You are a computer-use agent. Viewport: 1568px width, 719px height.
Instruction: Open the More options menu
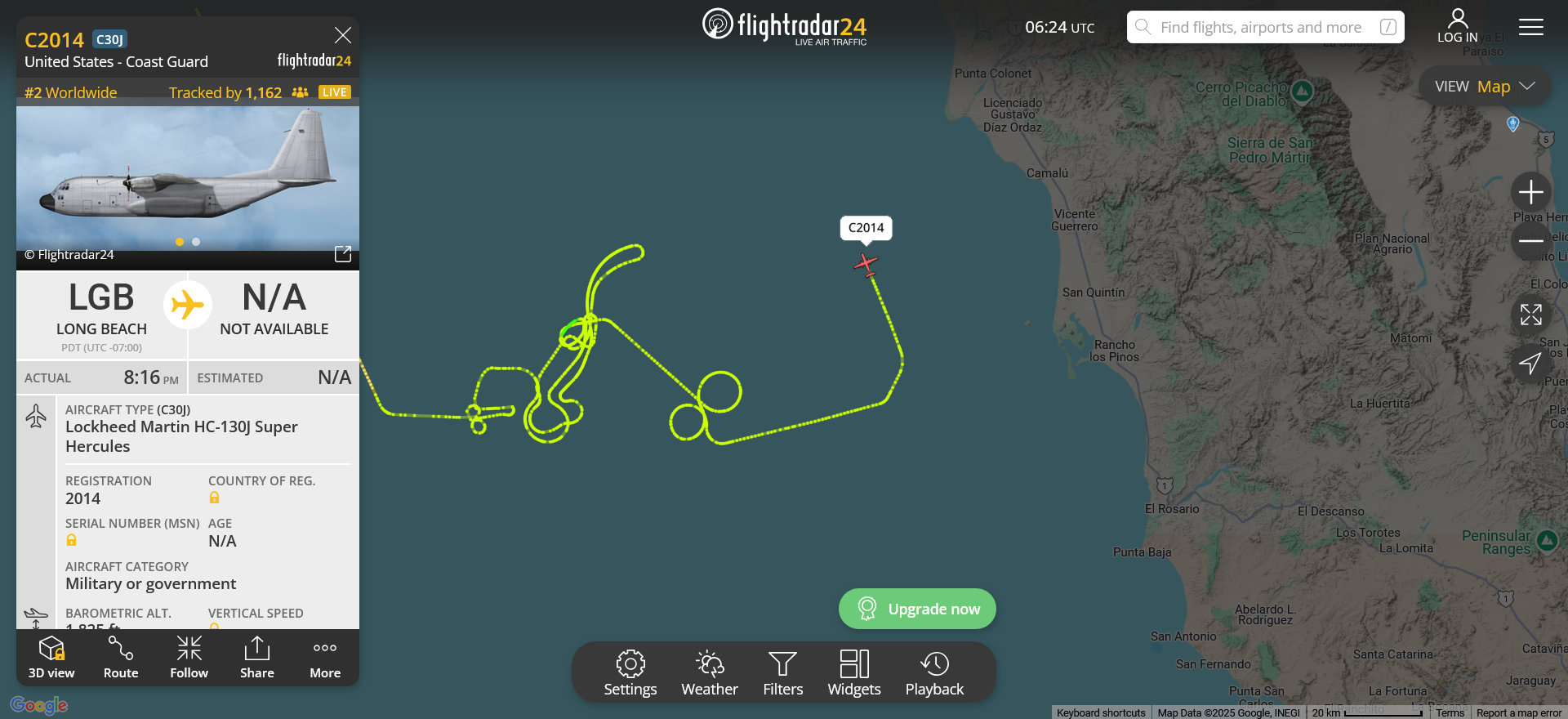(325, 658)
